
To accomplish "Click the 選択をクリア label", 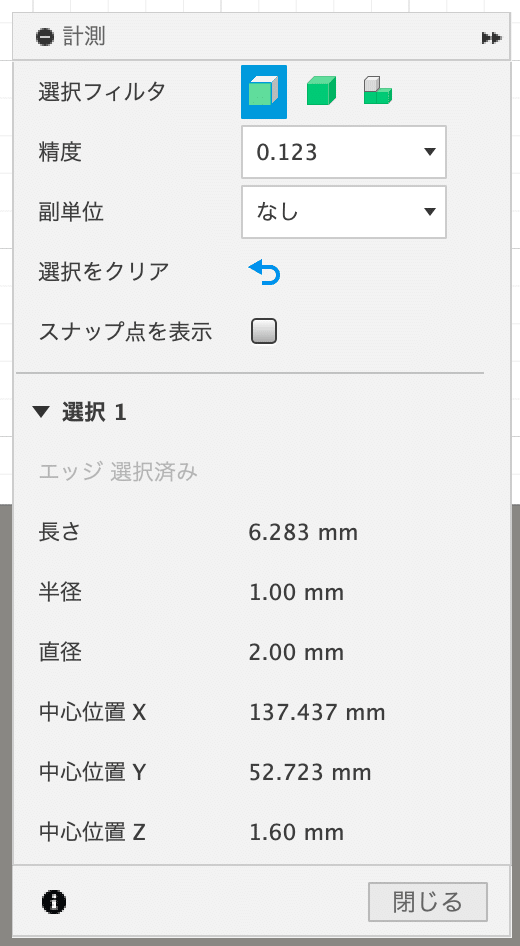I will pos(103,272).
